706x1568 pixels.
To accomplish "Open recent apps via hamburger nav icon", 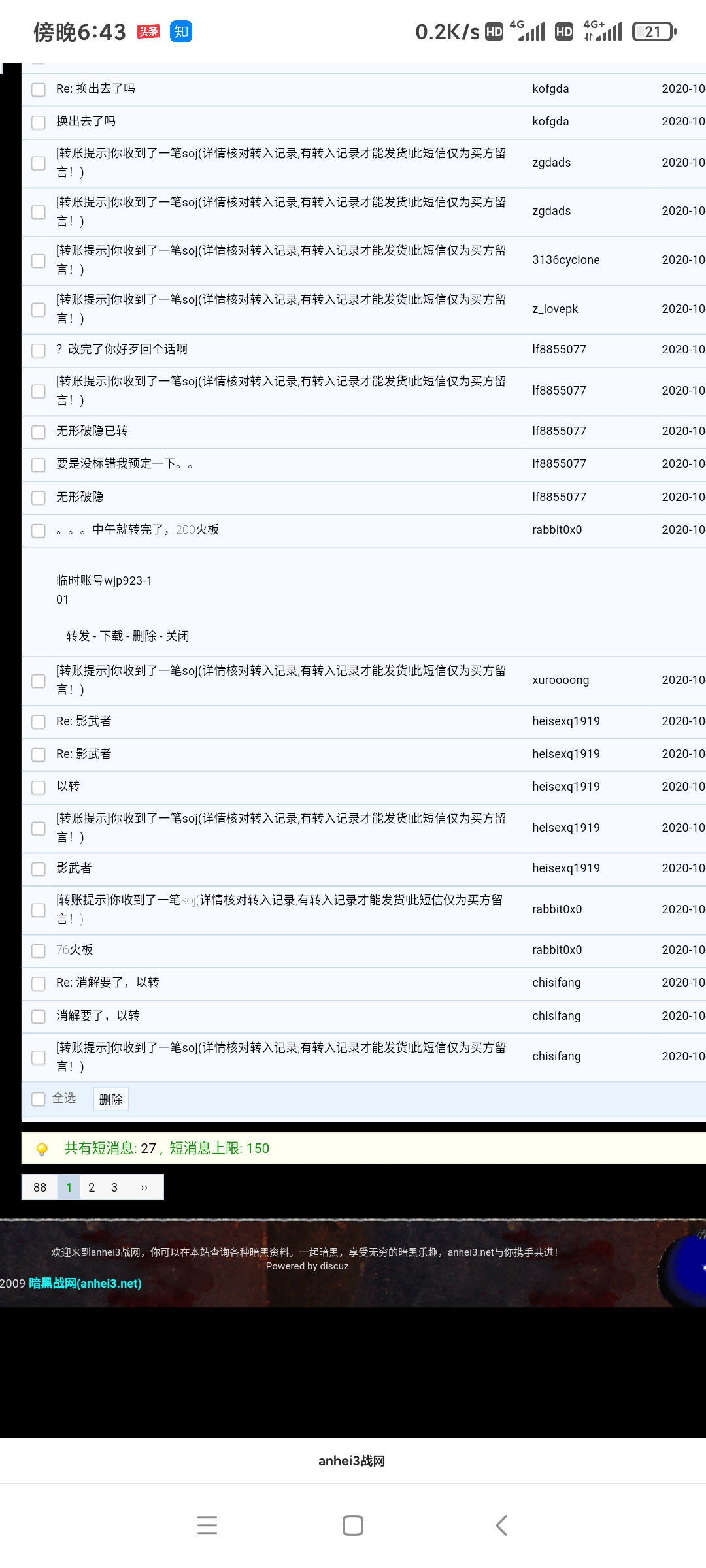I will [207, 1526].
